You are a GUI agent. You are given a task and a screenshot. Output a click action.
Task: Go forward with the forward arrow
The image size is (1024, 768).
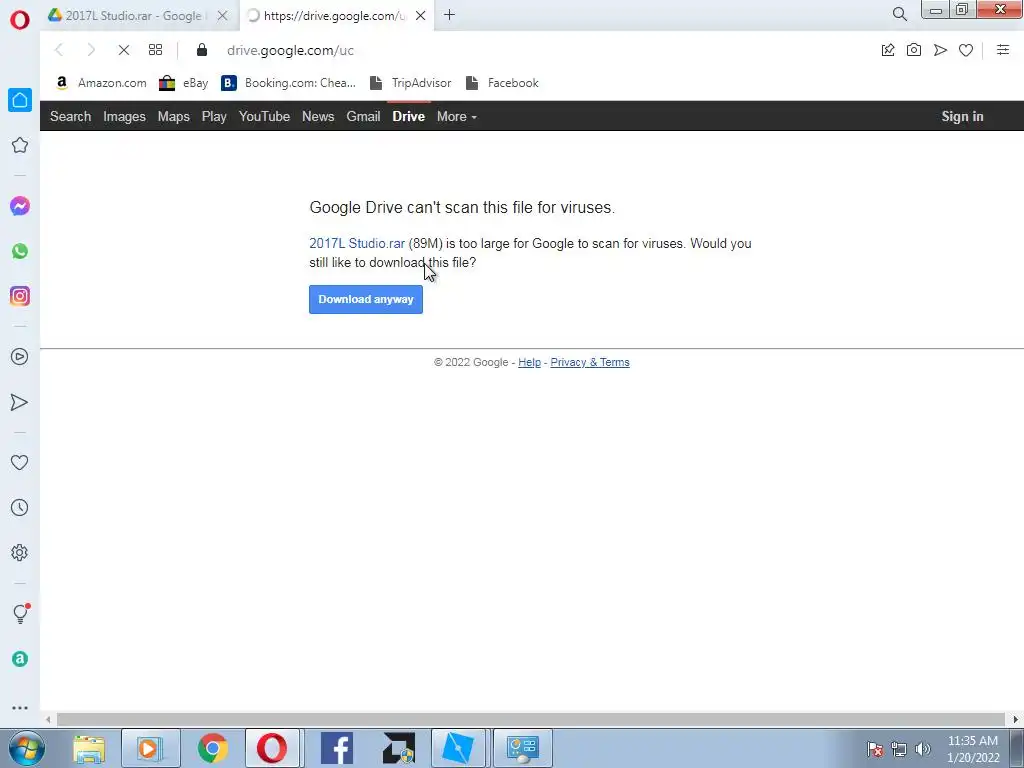point(91,50)
